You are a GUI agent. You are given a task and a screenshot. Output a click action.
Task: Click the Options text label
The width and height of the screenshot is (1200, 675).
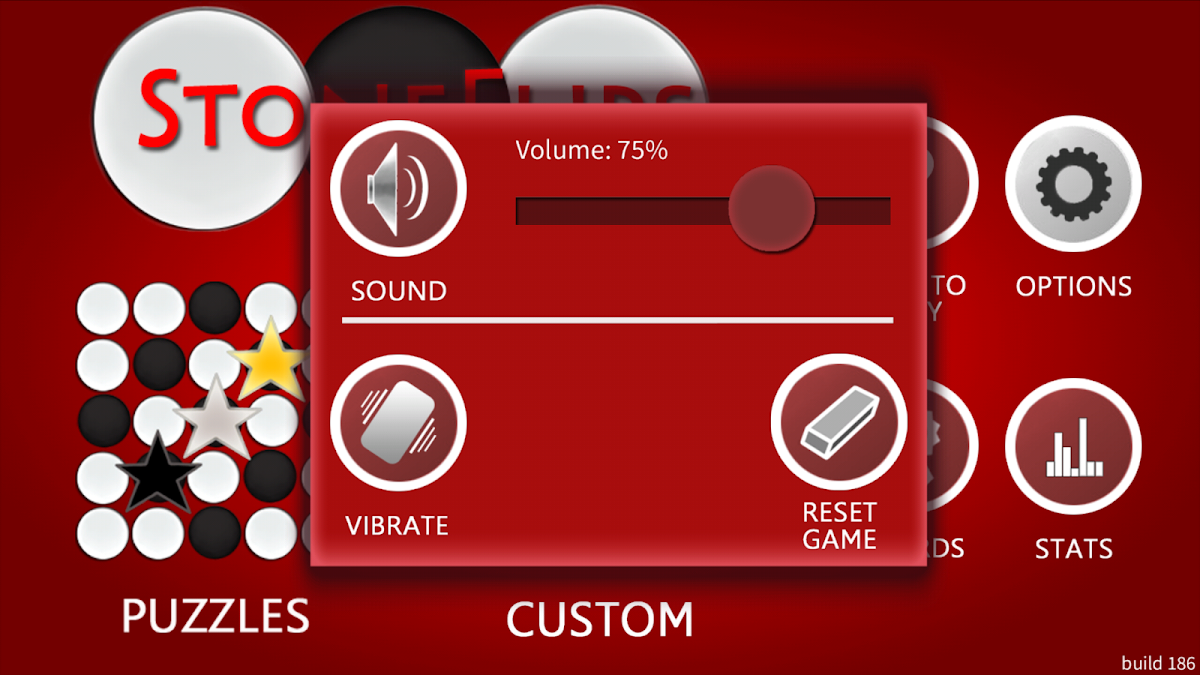tap(1074, 287)
